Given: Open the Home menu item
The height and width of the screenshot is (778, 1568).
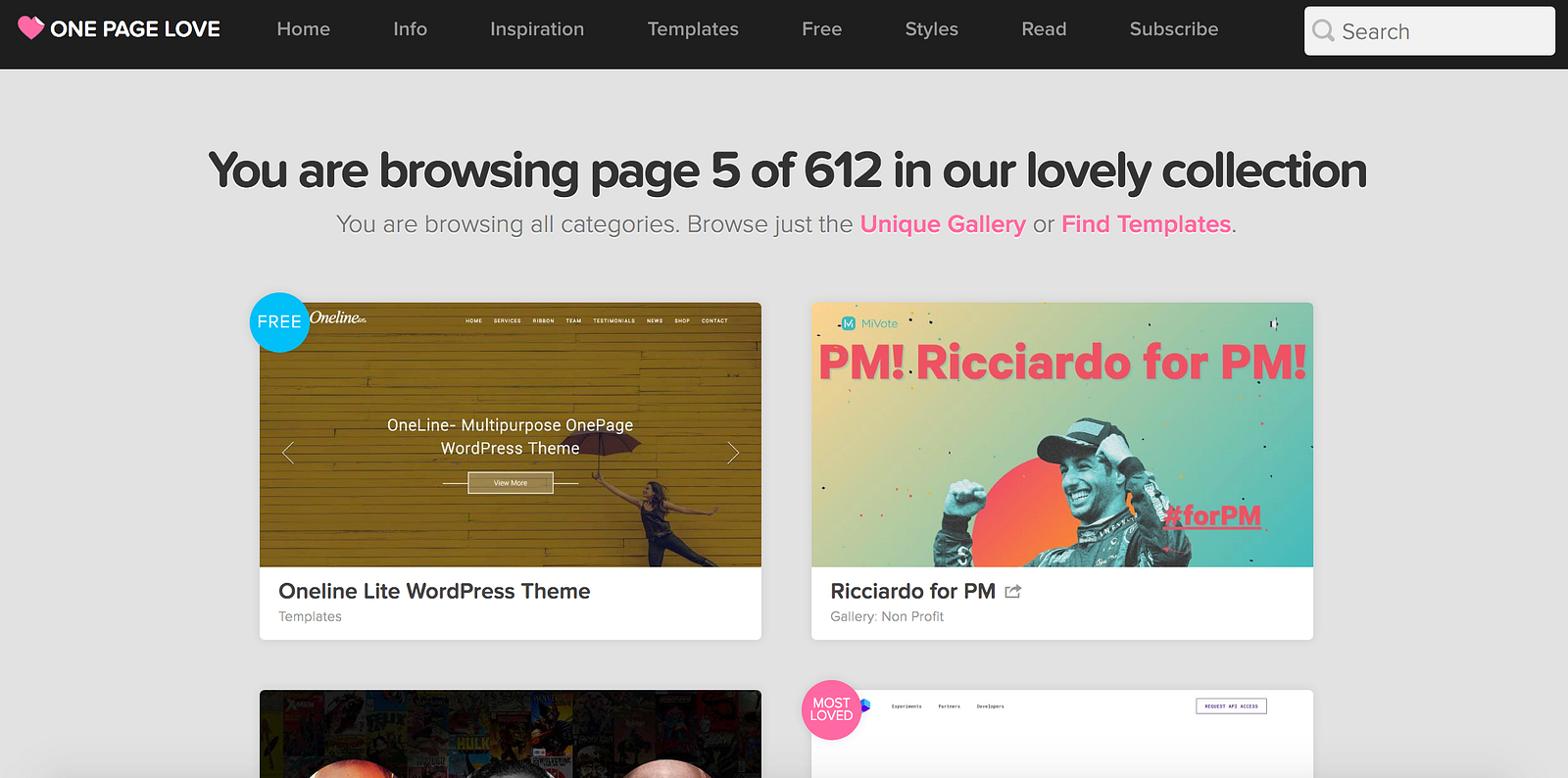Looking at the screenshot, I should click(304, 29).
